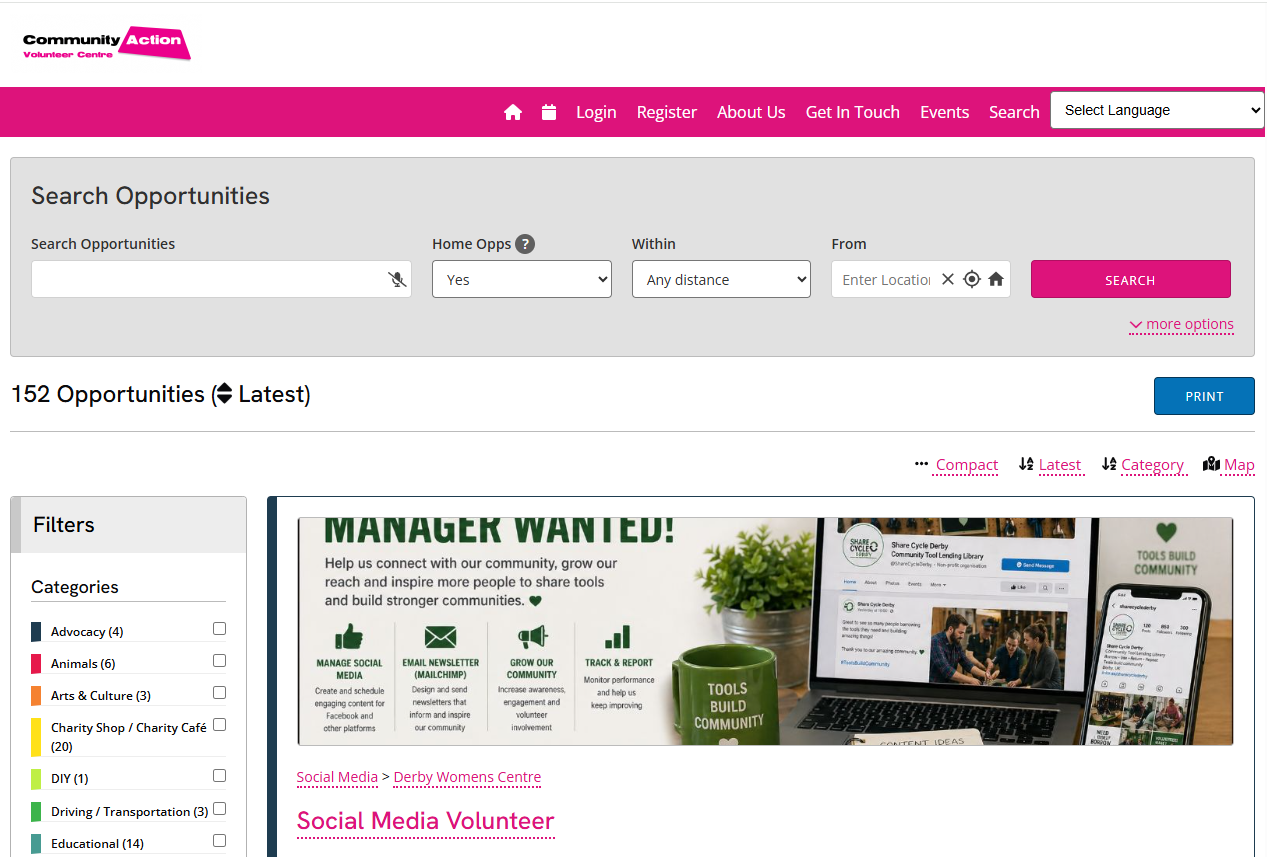Screen dimensions: 1267x857
Task: Click the microphone voice search icon
Action: pos(397,279)
